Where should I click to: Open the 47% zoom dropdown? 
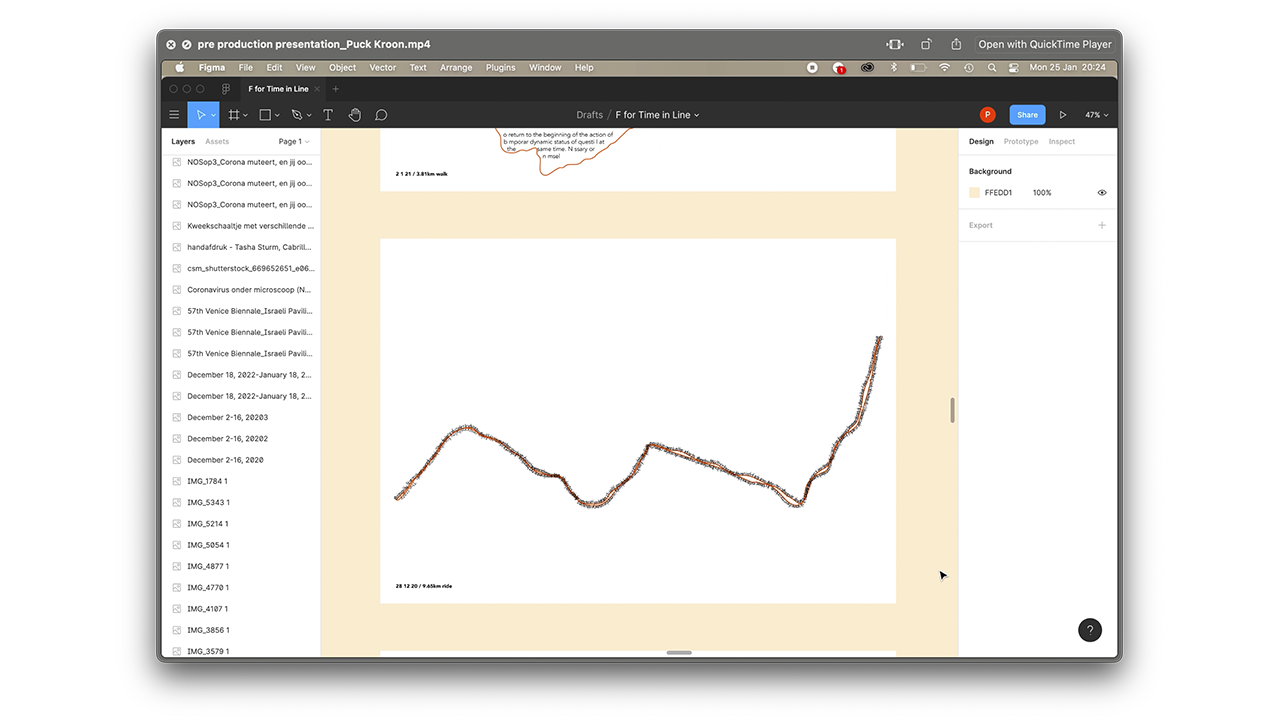[1096, 115]
